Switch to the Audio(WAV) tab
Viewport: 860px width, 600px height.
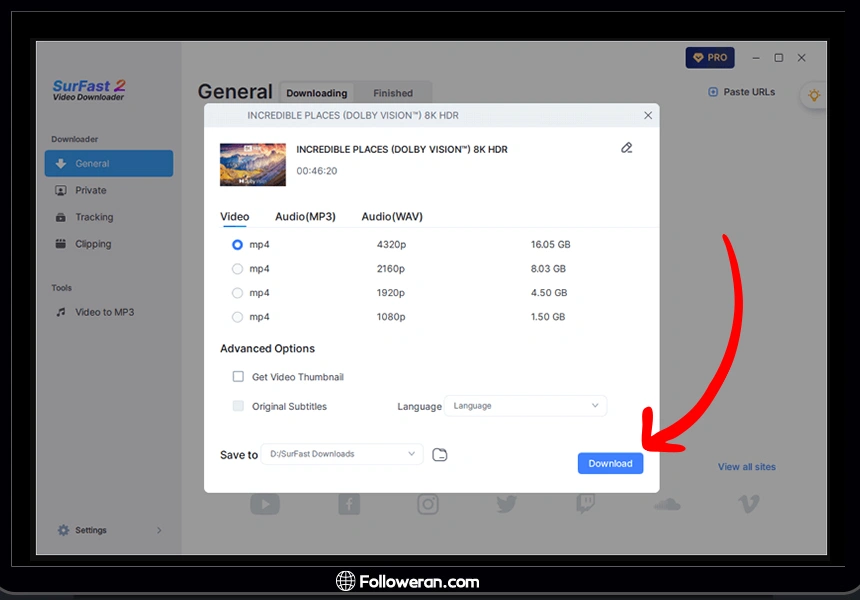392,217
